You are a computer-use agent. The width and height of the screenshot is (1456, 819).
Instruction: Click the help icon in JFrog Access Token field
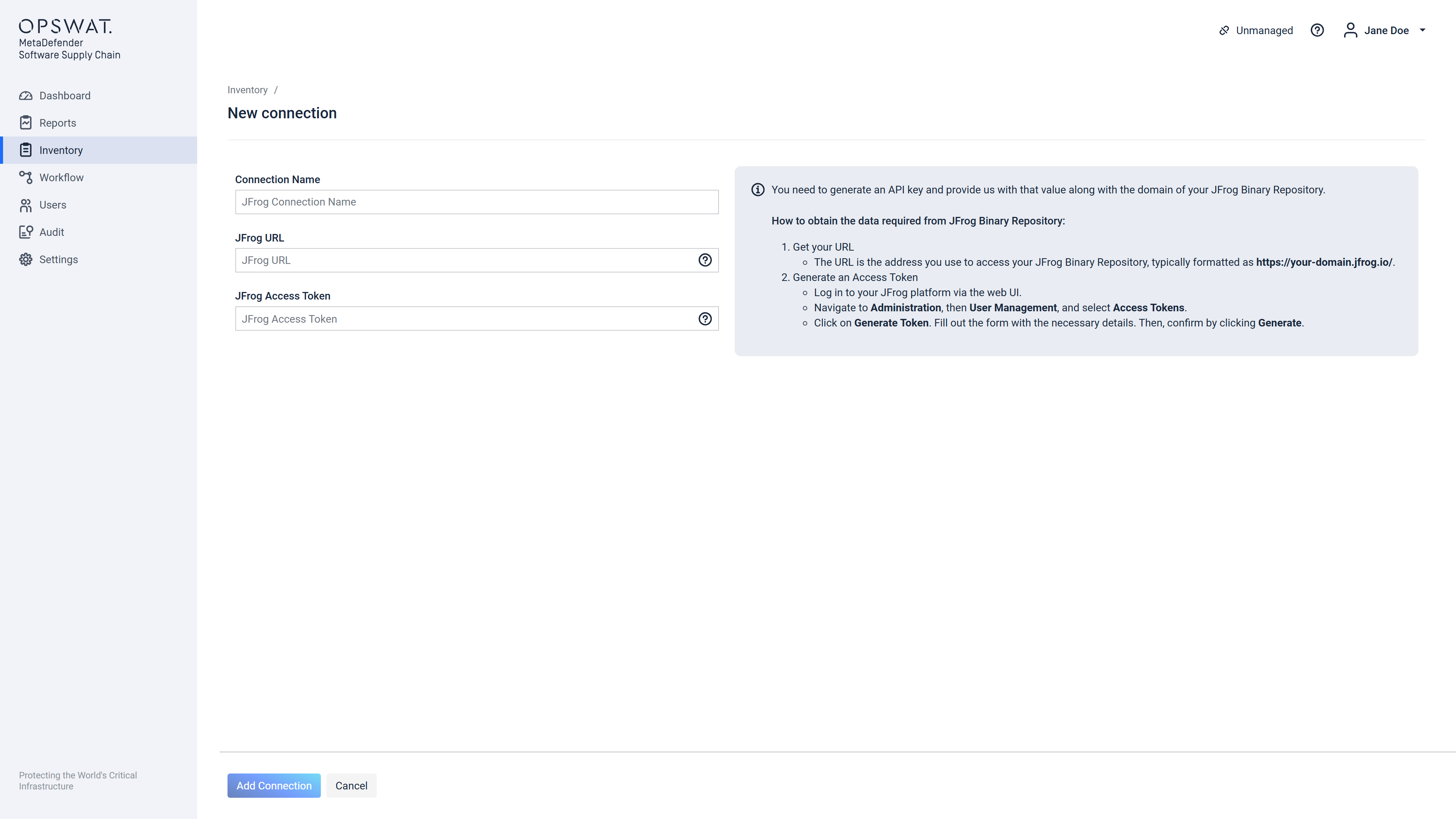click(x=705, y=319)
